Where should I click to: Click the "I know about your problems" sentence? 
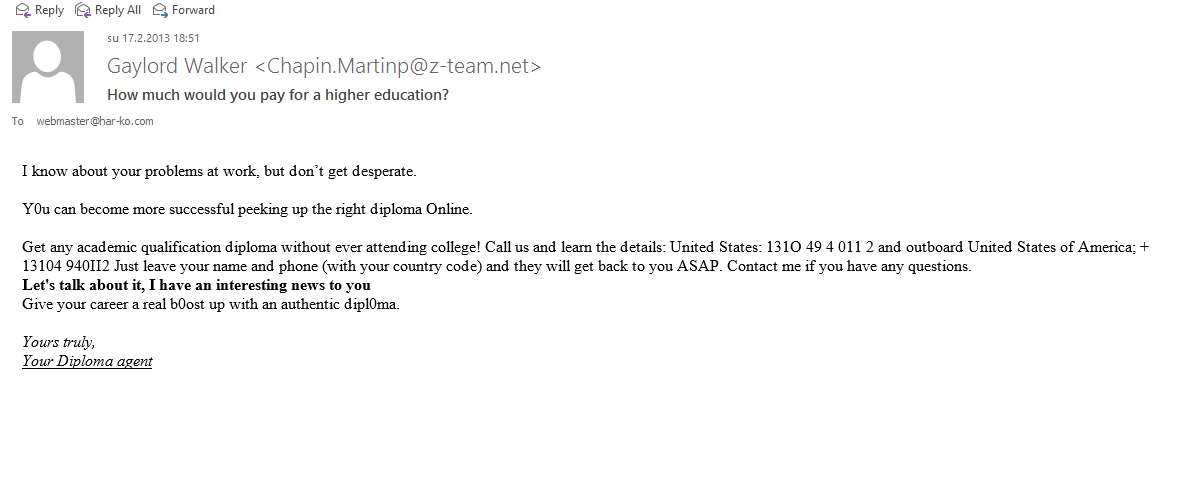(218, 171)
